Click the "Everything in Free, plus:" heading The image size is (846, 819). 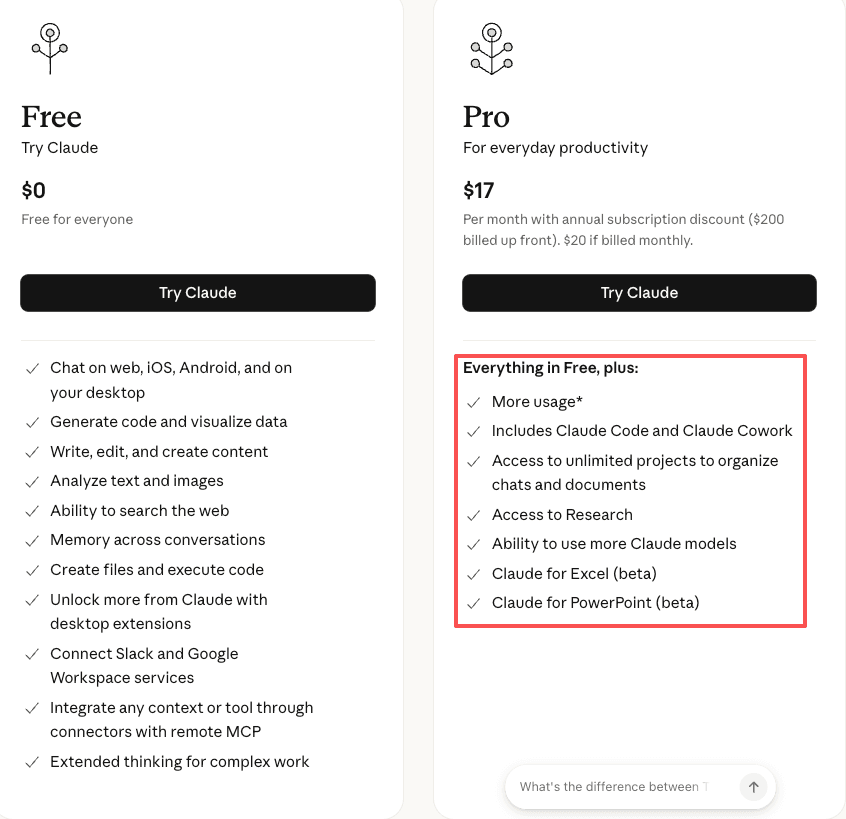tap(551, 367)
